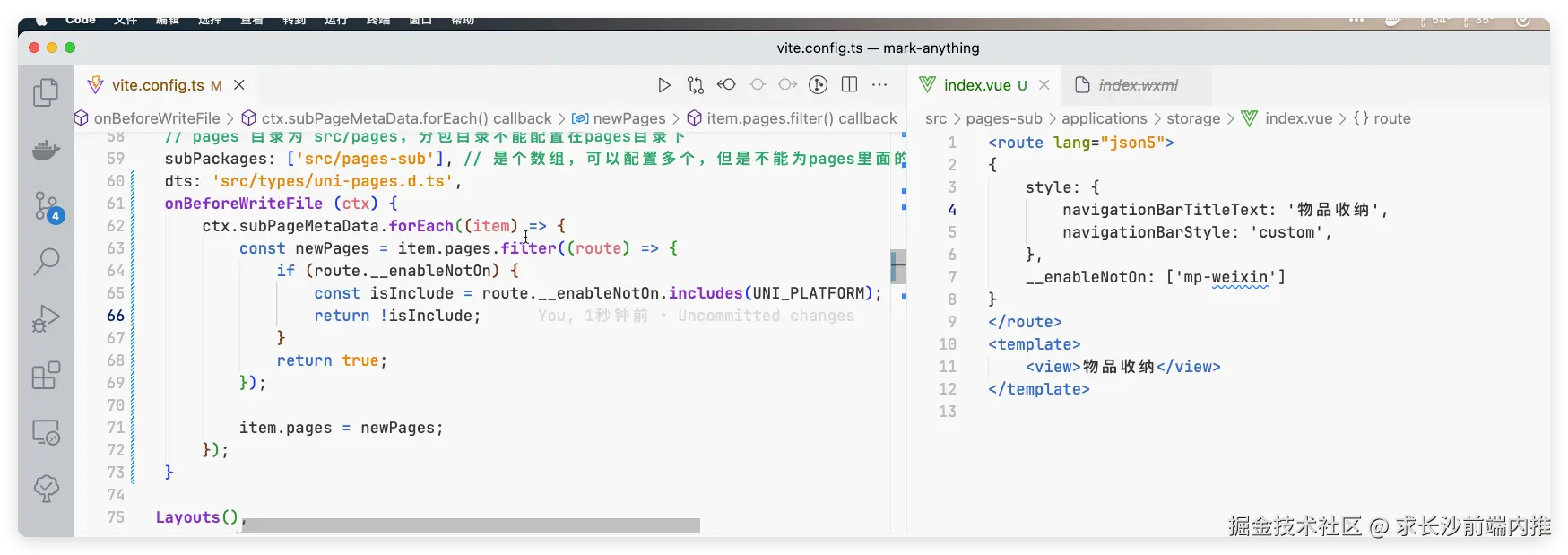Click navigationBarTitleText line in index.vue
The height and width of the screenshot is (555, 1568).
pyautogui.click(x=1225, y=210)
